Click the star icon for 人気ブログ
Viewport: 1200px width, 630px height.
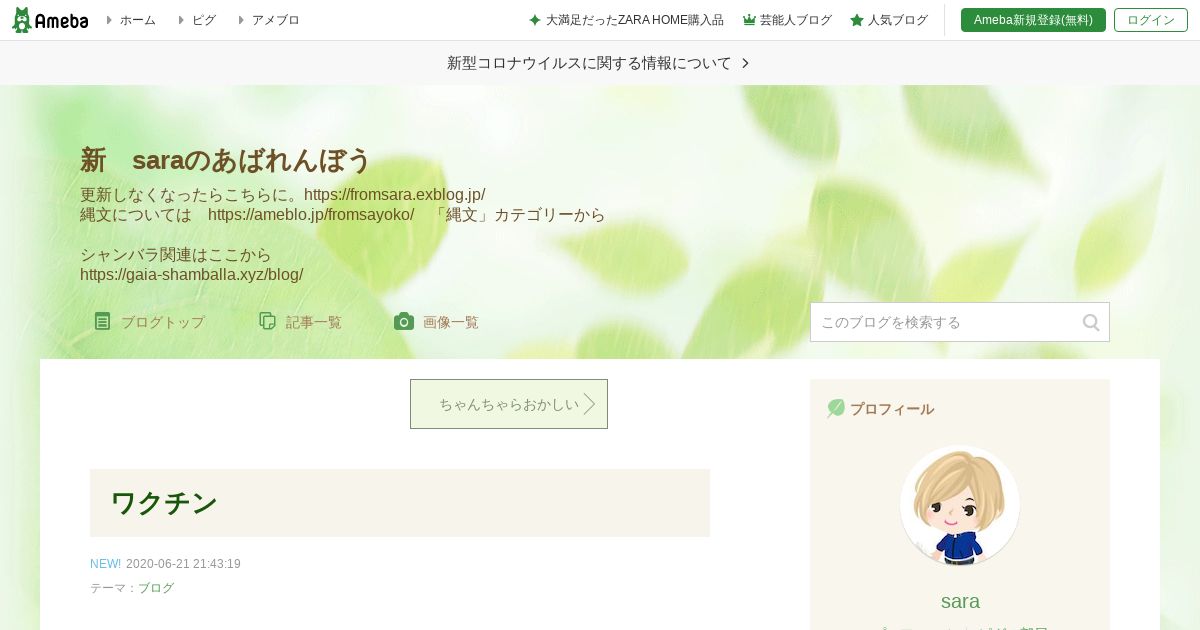tap(857, 20)
